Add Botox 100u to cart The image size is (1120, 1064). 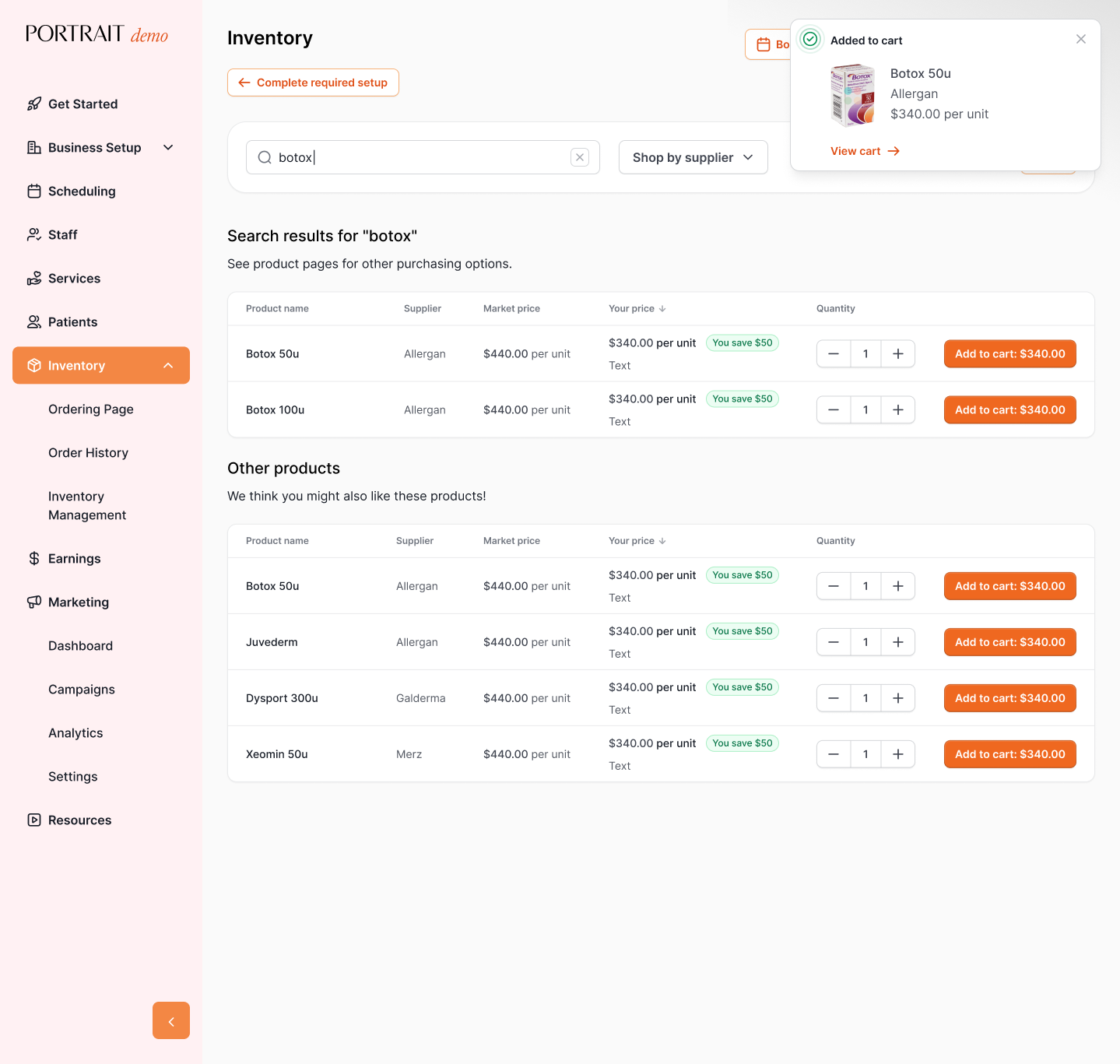(x=1010, y=409)
